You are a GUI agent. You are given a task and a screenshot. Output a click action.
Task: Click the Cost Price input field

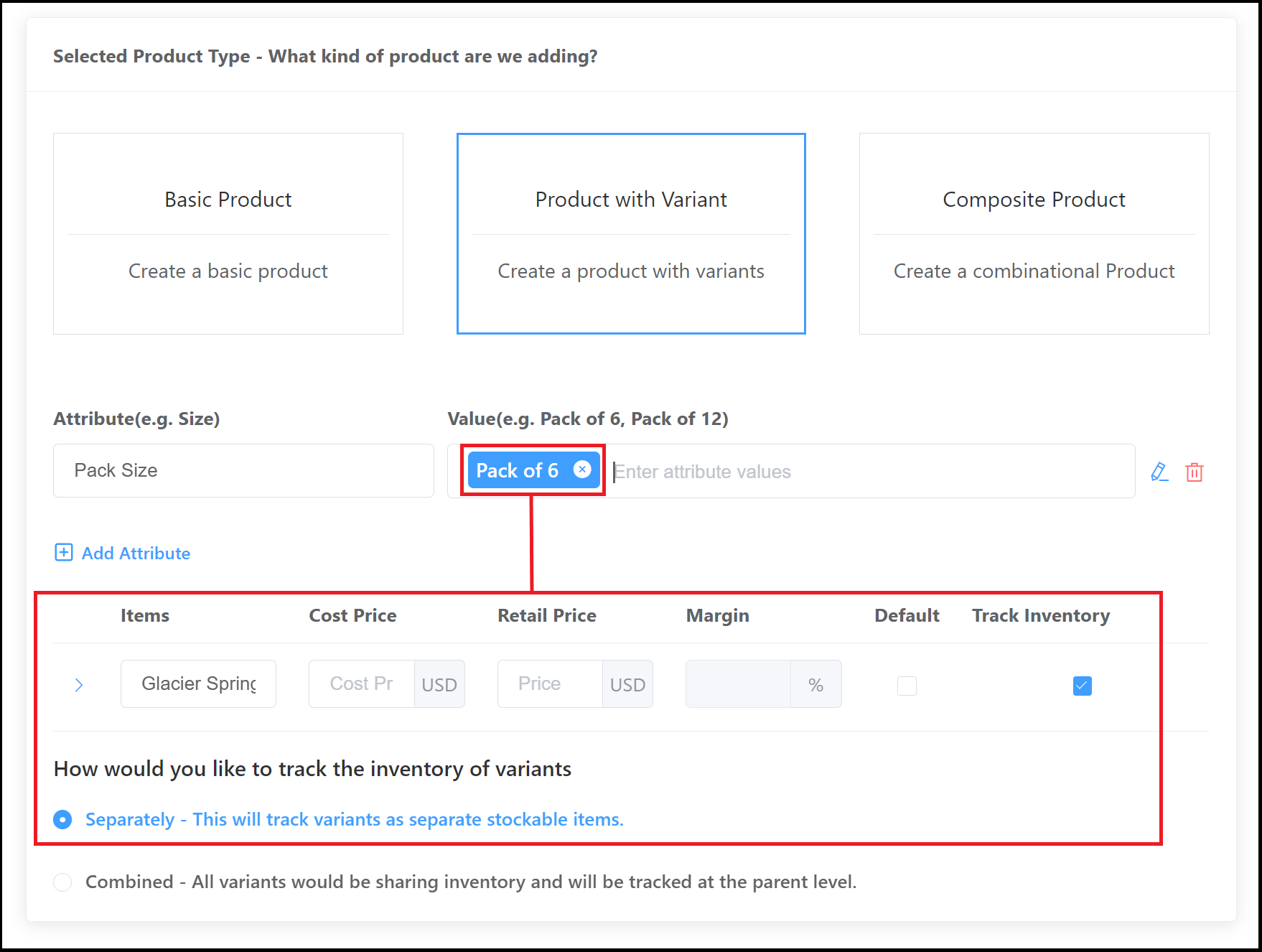(x=361, y=684)
